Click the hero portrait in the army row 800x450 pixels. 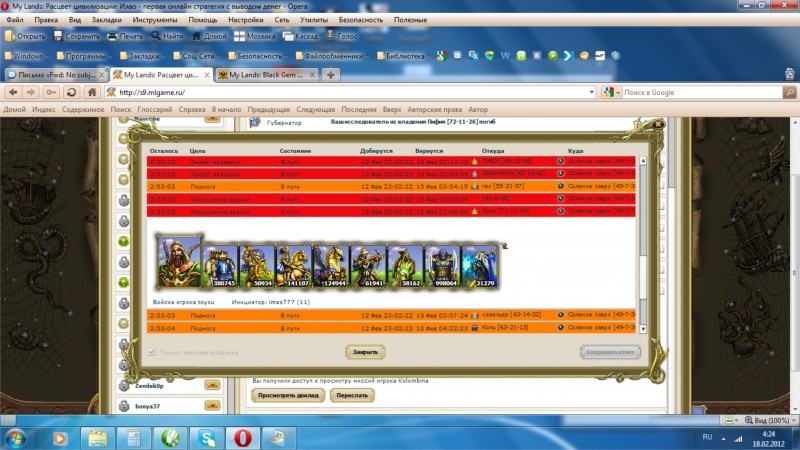tap(179, 262)
